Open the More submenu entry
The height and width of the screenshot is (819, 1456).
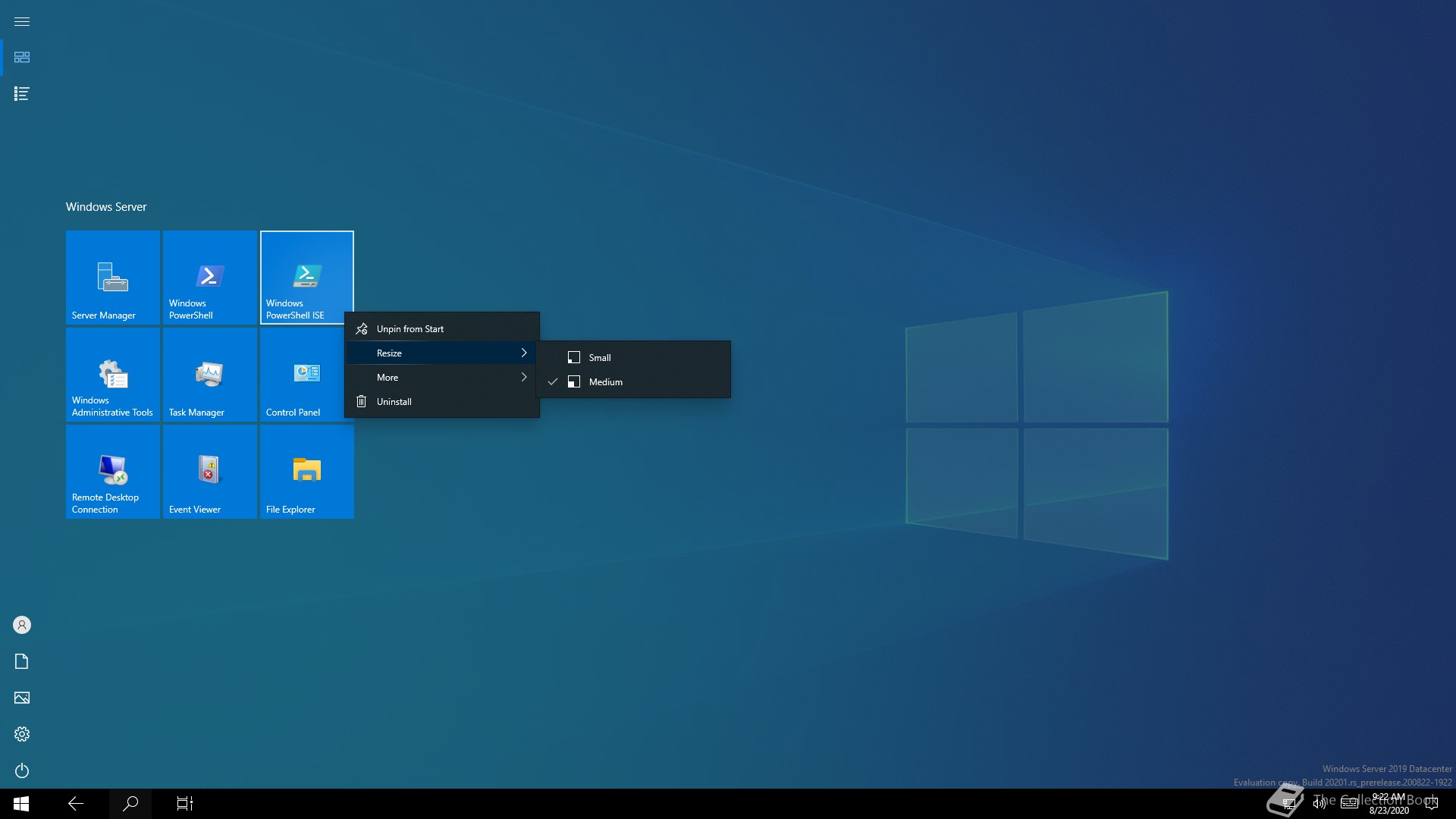[x=442, y=378]
